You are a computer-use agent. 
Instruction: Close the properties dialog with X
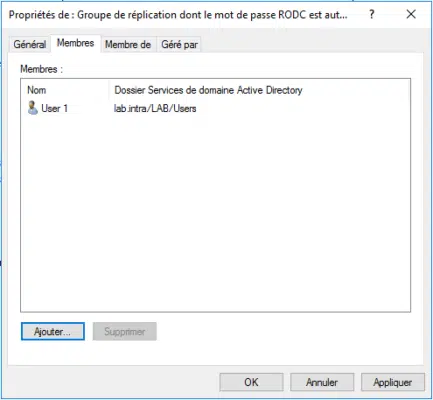[x=411, y=14]
